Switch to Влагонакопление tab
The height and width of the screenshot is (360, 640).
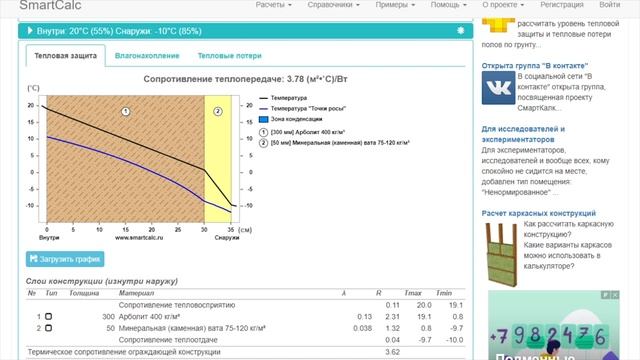tap(147, 56)
